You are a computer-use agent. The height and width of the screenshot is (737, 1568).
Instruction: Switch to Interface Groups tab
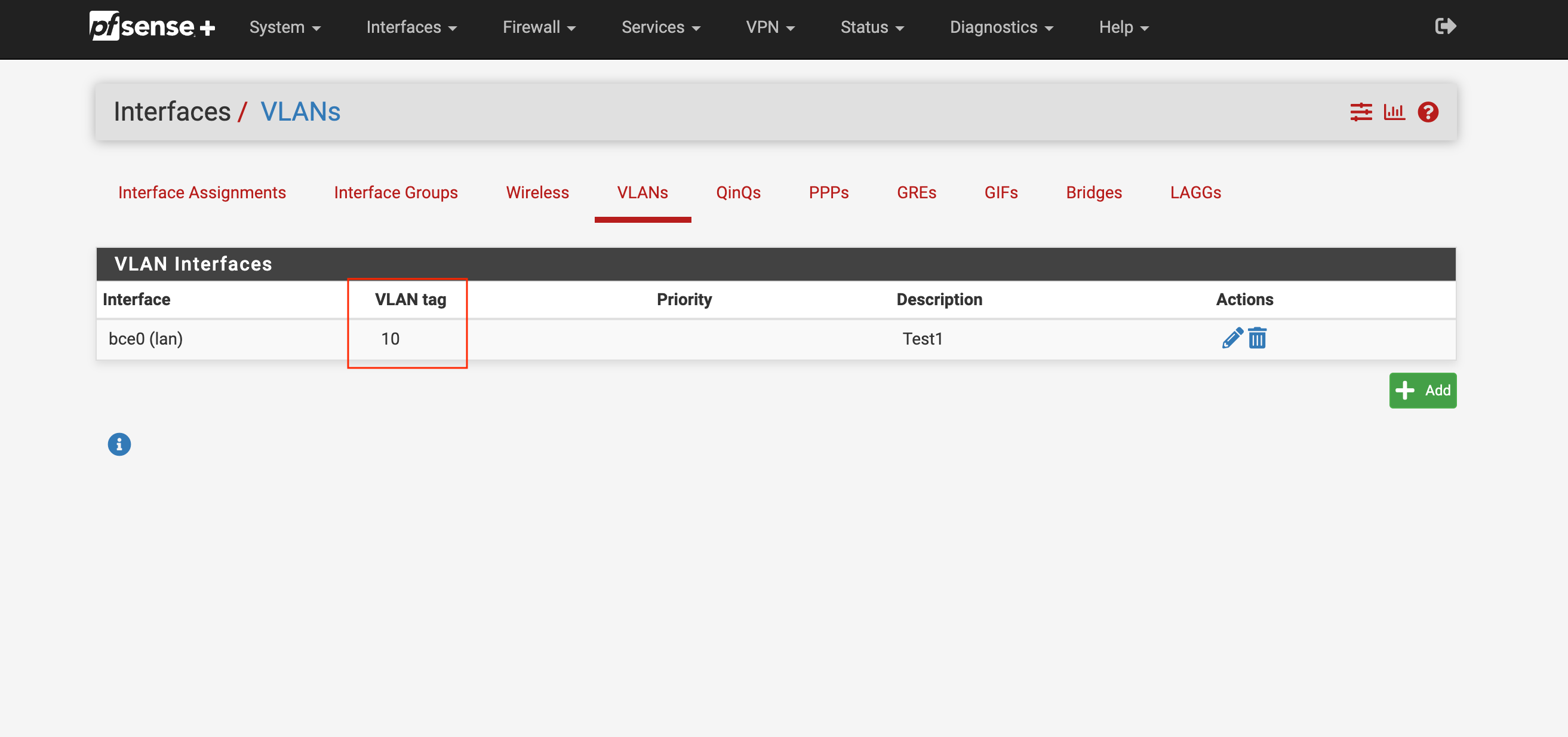396,192
